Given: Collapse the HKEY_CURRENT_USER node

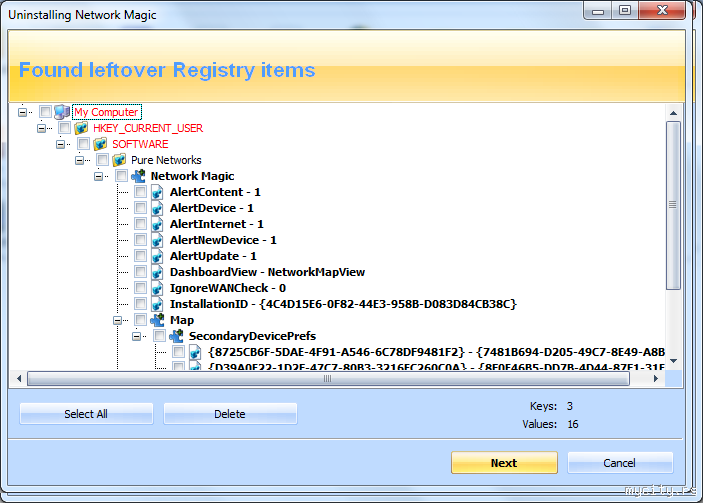Looking at the screenshot, I should coord(41,128).
